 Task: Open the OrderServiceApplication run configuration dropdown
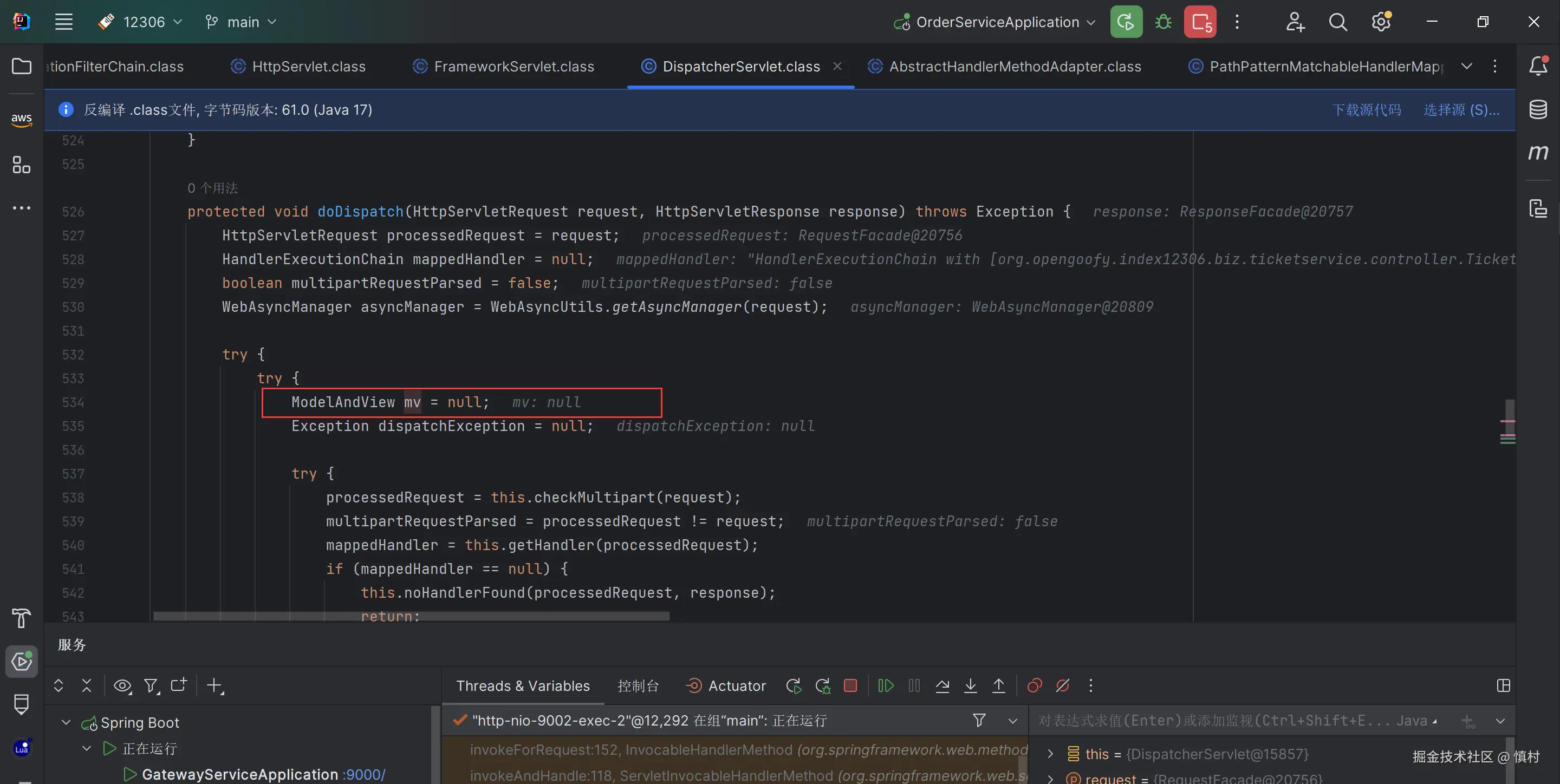(997, 22)
